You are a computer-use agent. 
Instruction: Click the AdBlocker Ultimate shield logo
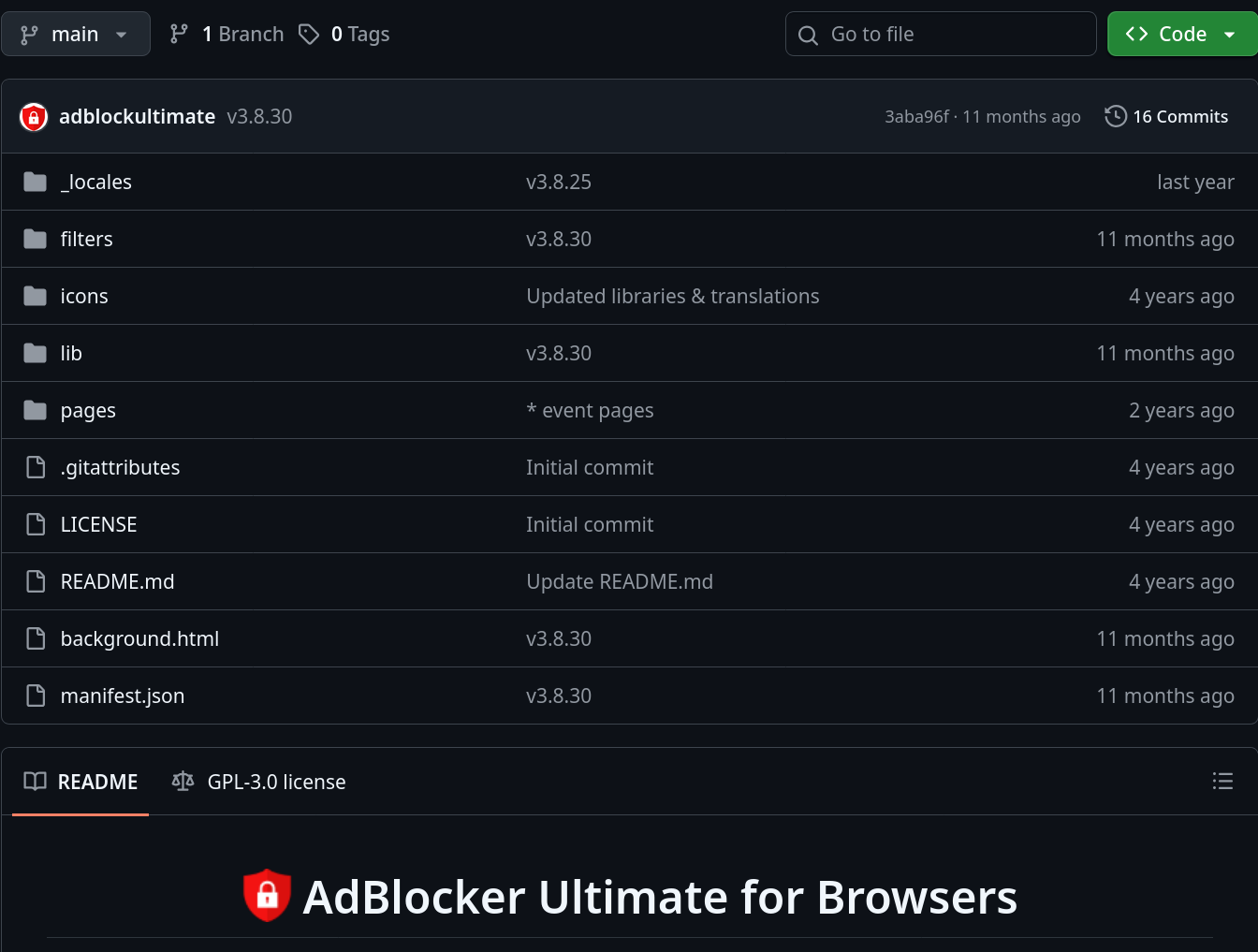tap(267, 896)
